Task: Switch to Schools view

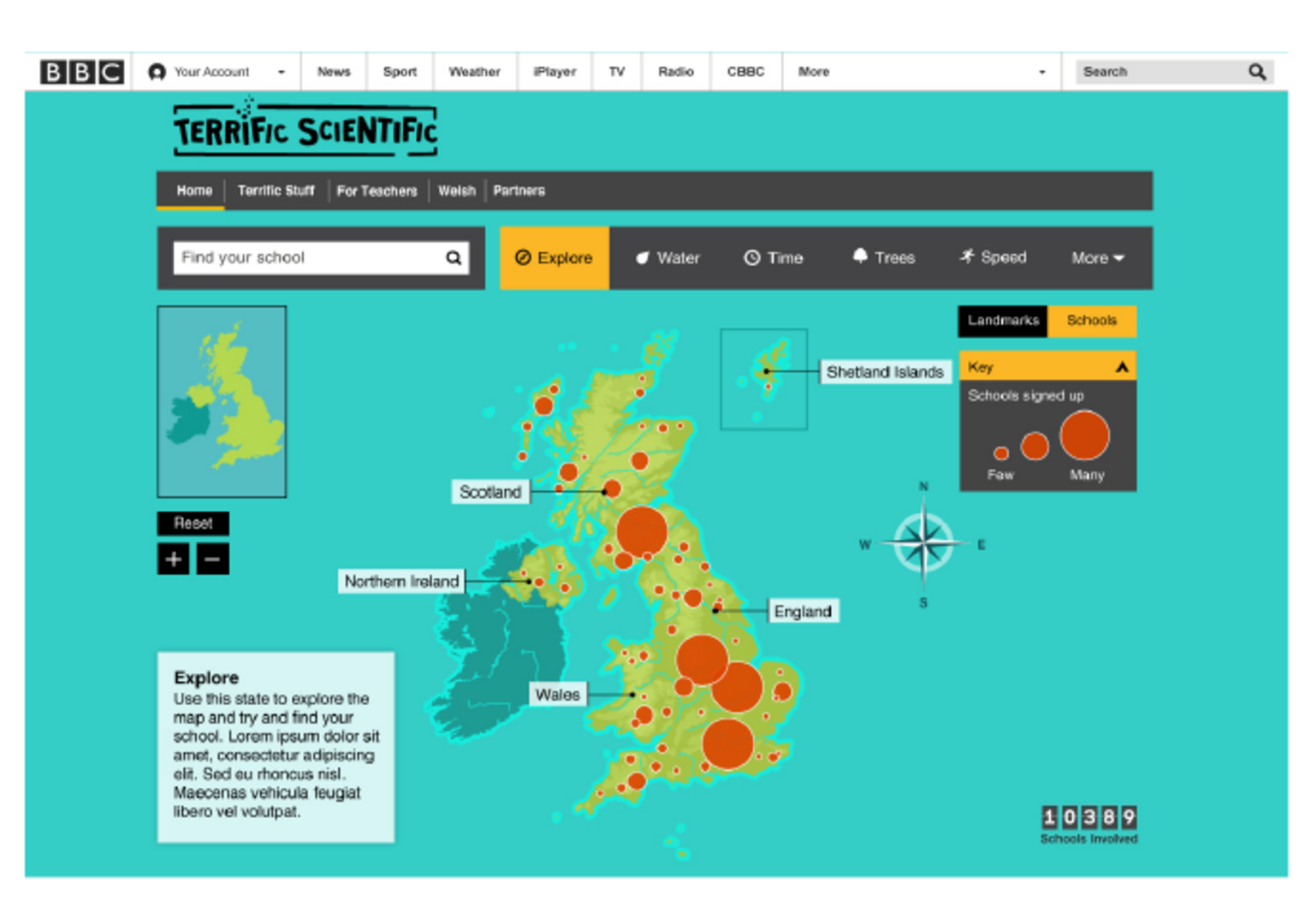Action: [x=1092, y=321]
